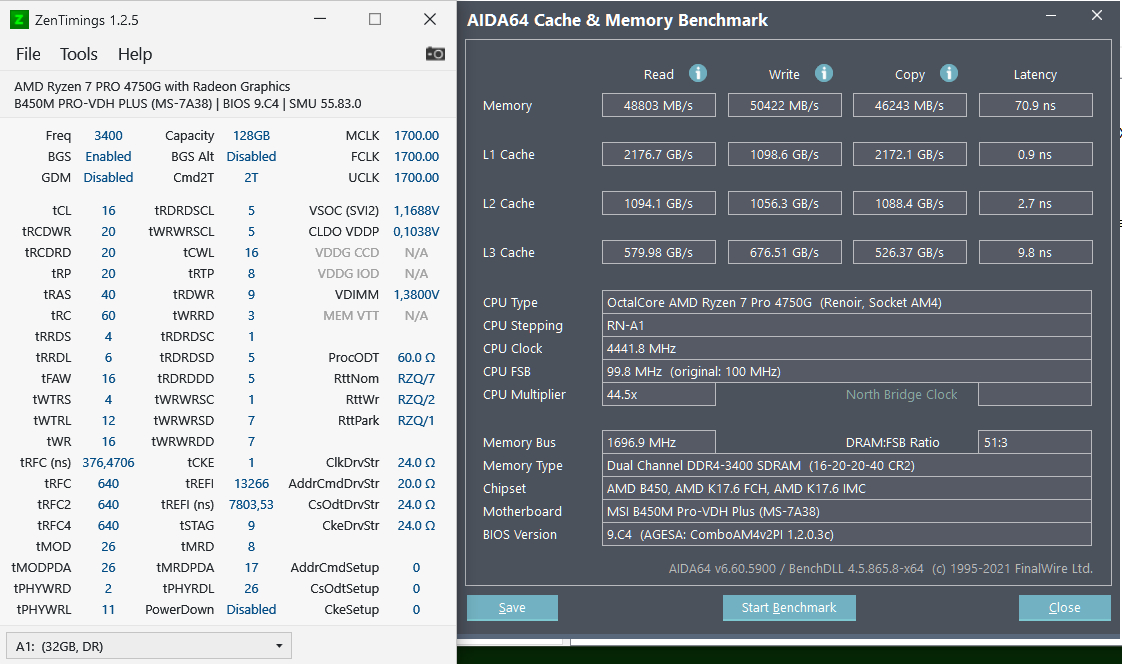Click the Memory Bus frequency field
The image size is (1122, 664).
(660, 442)
